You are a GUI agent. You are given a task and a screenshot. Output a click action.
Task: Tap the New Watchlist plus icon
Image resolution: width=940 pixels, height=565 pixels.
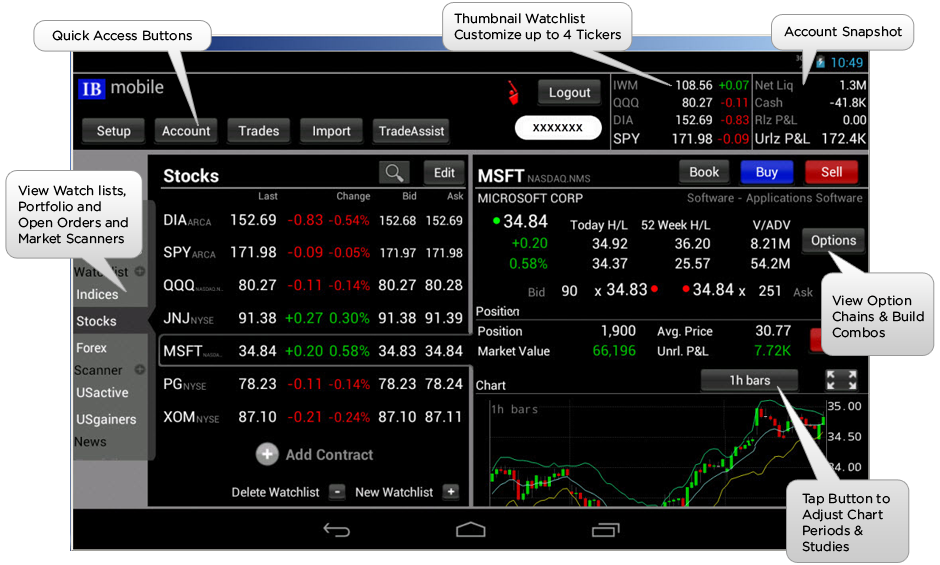click(451, 492)
